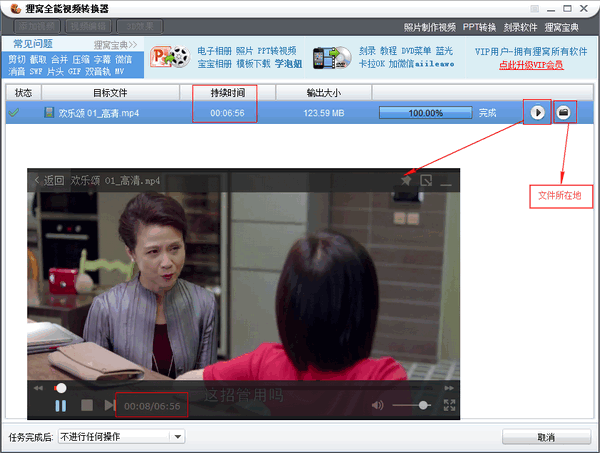Click the 状态 column header
This screenshot has width=600, height=453.
[x=23, y=93]
